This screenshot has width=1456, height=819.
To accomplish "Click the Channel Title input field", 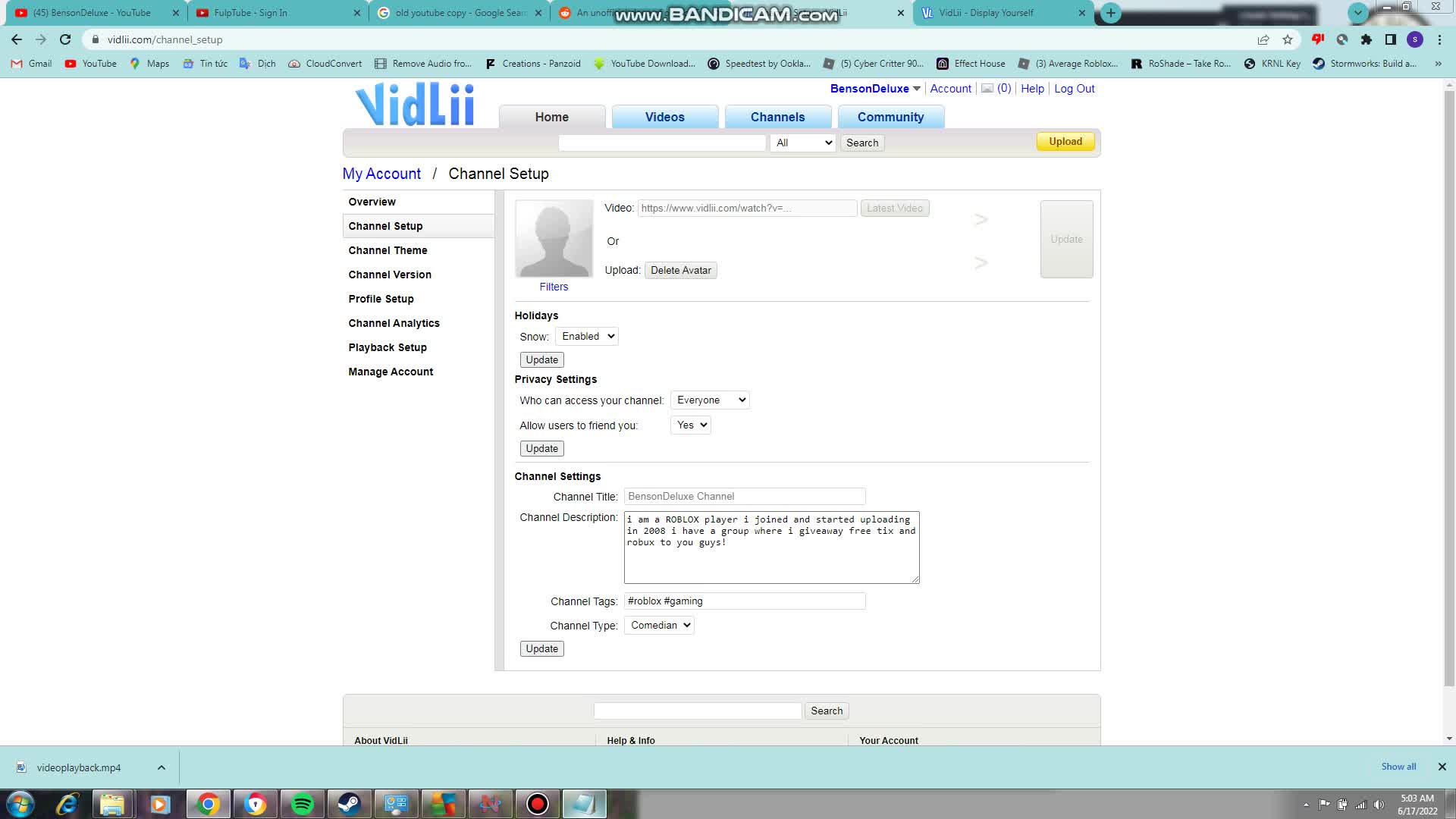I will [x=744, y=496].
